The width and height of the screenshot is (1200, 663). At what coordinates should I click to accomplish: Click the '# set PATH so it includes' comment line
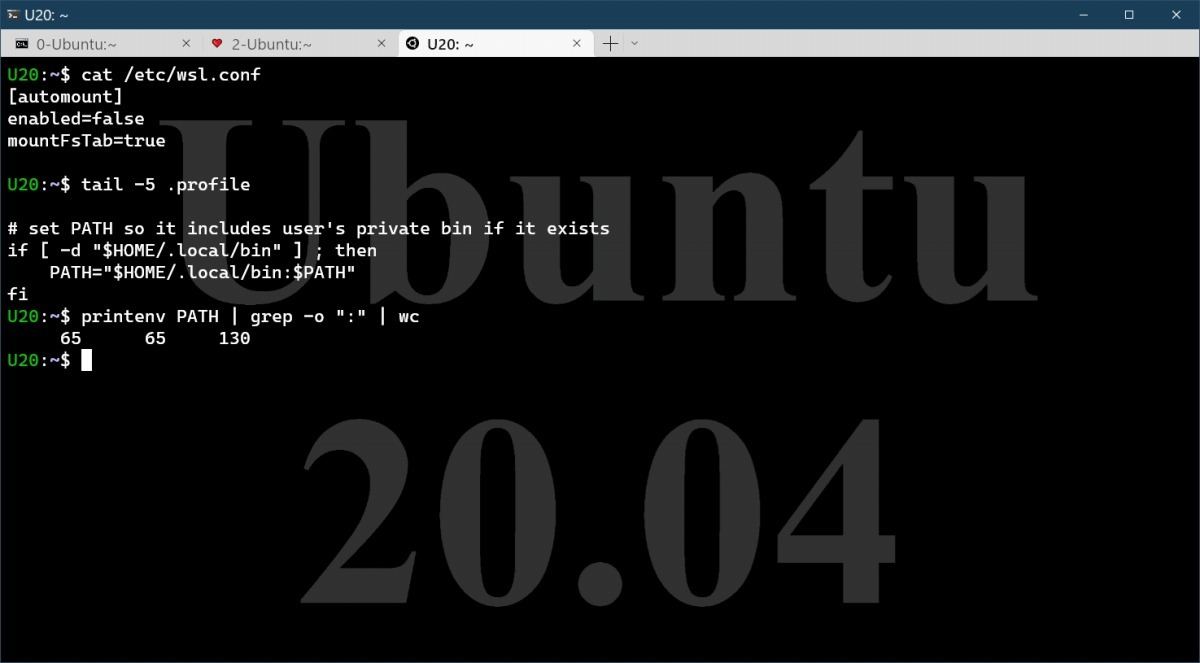coord(308,229)
